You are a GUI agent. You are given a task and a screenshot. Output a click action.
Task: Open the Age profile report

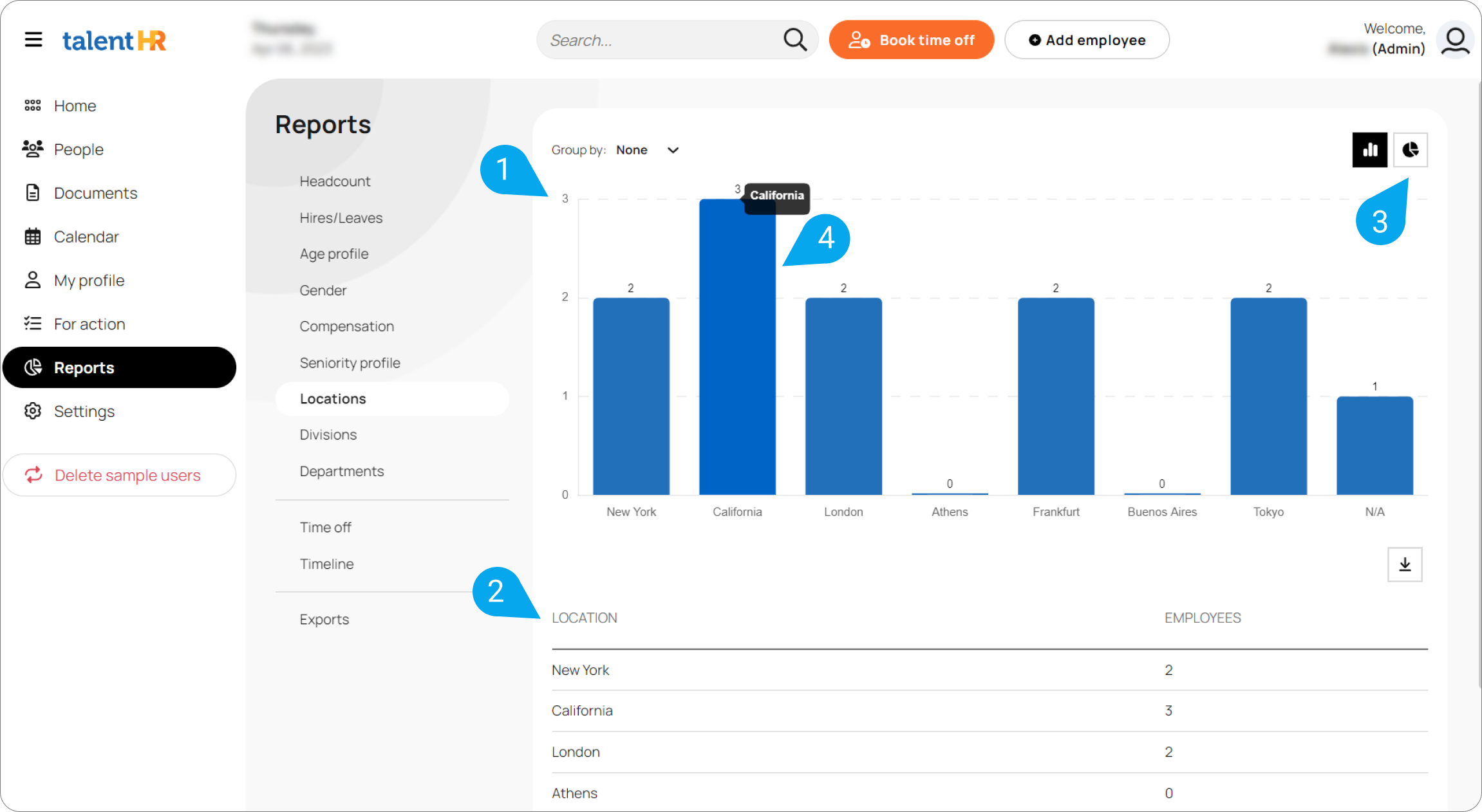pos(334,254)
